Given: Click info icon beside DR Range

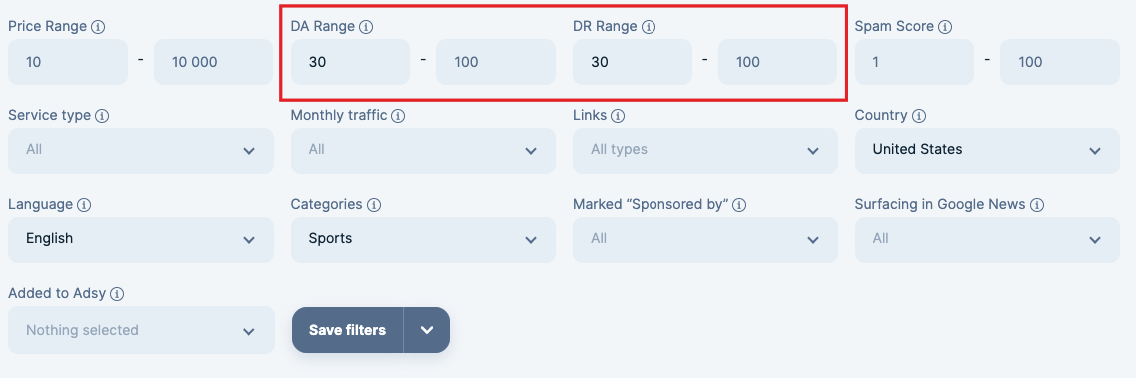Looking at the screenshot, I should point(649,27).
